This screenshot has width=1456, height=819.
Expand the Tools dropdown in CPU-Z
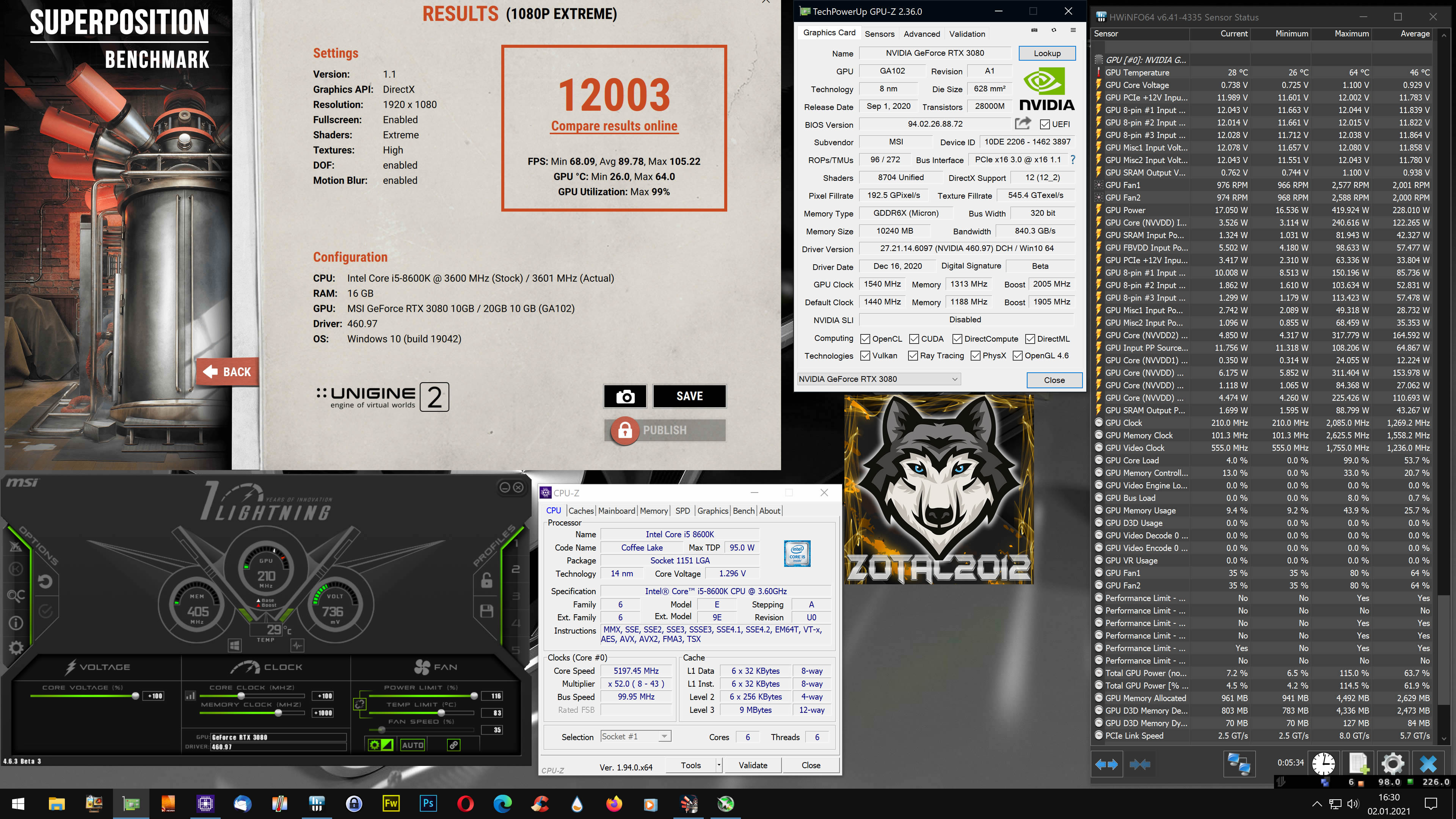point(719,765)
